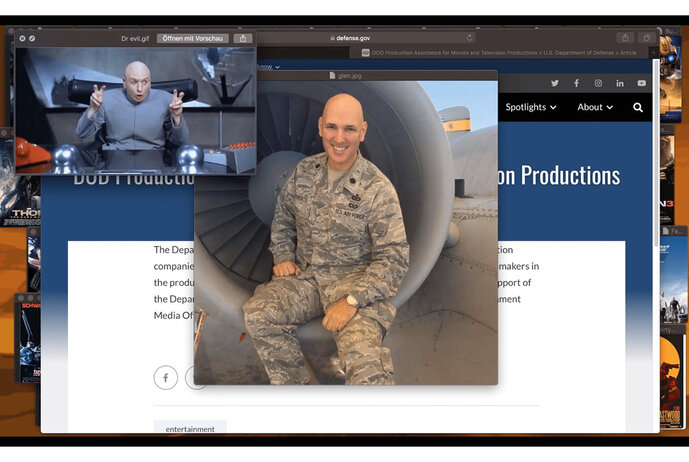Click the Dr. Evil GIF image

tap(134, 110)
